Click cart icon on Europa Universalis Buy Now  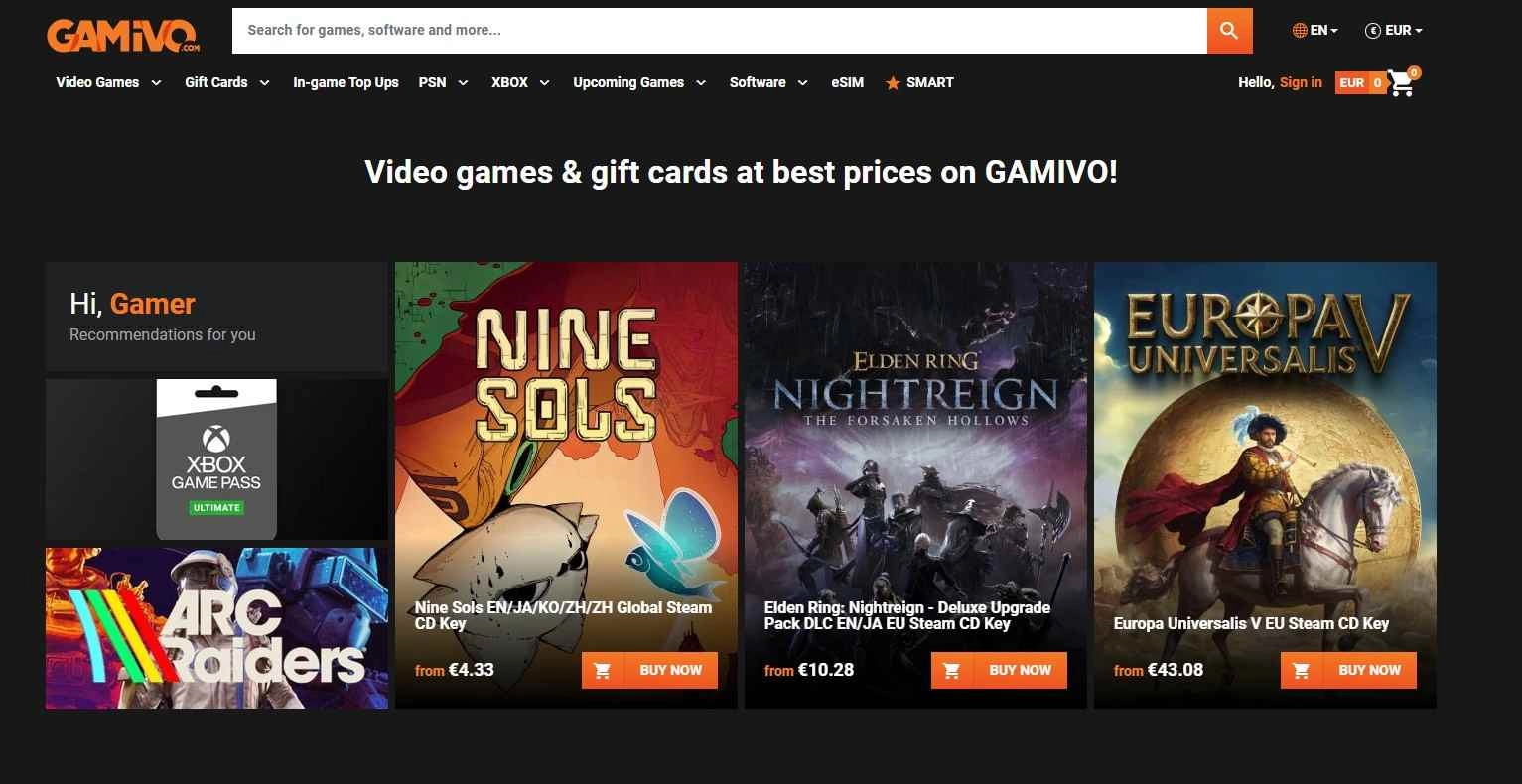coord(1301,670)
